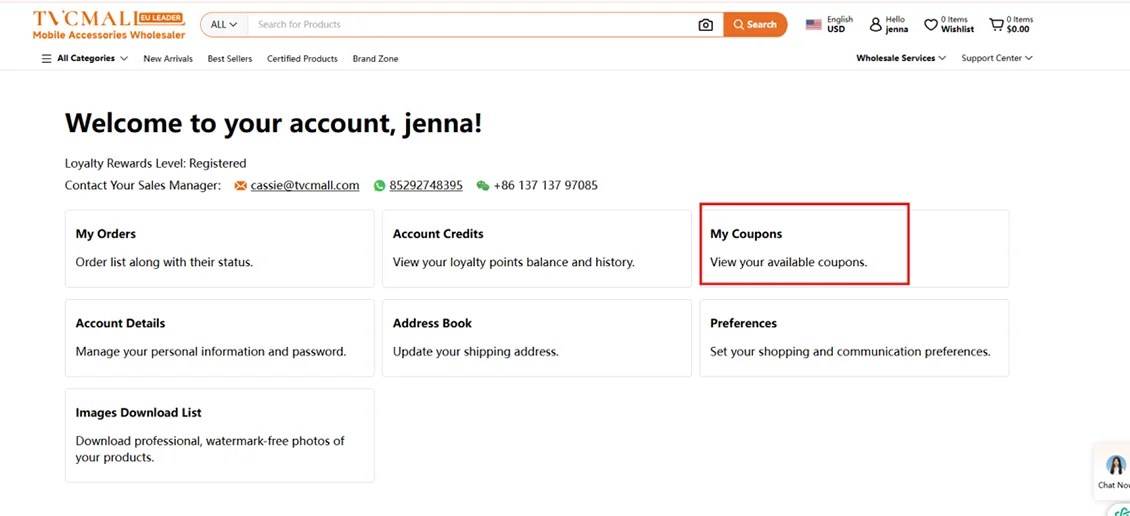The width and height of the screenshot is (1130, 516).
Task: Click the user account profile icon
Action: pos(875,24)
